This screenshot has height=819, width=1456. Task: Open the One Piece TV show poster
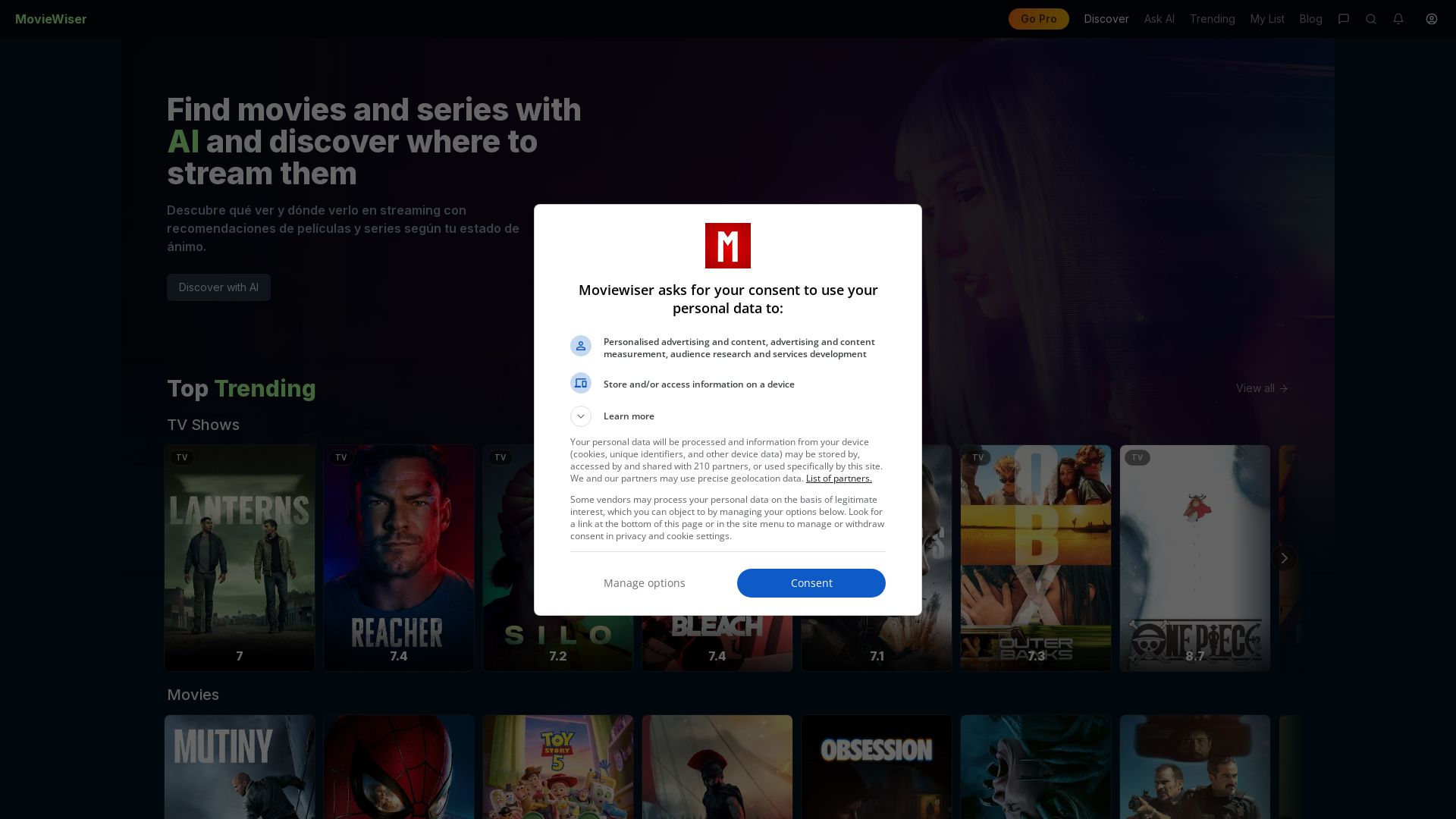(x=1195, y=558)
